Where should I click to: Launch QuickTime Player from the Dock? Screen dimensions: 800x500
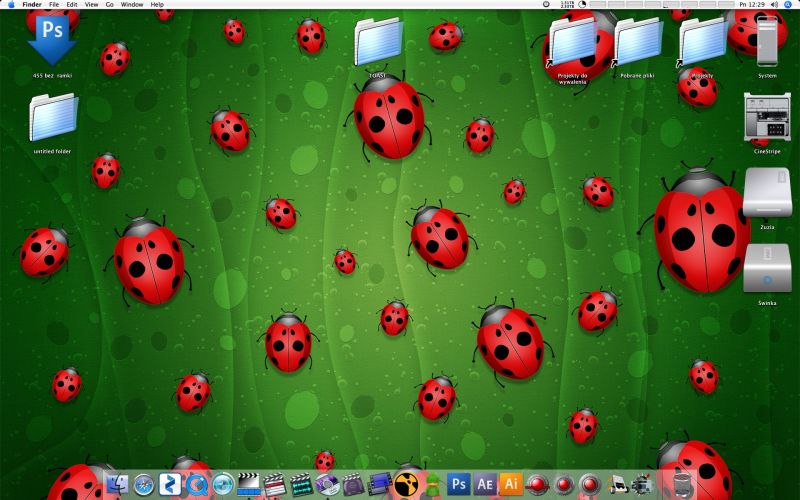pos(196,484)
